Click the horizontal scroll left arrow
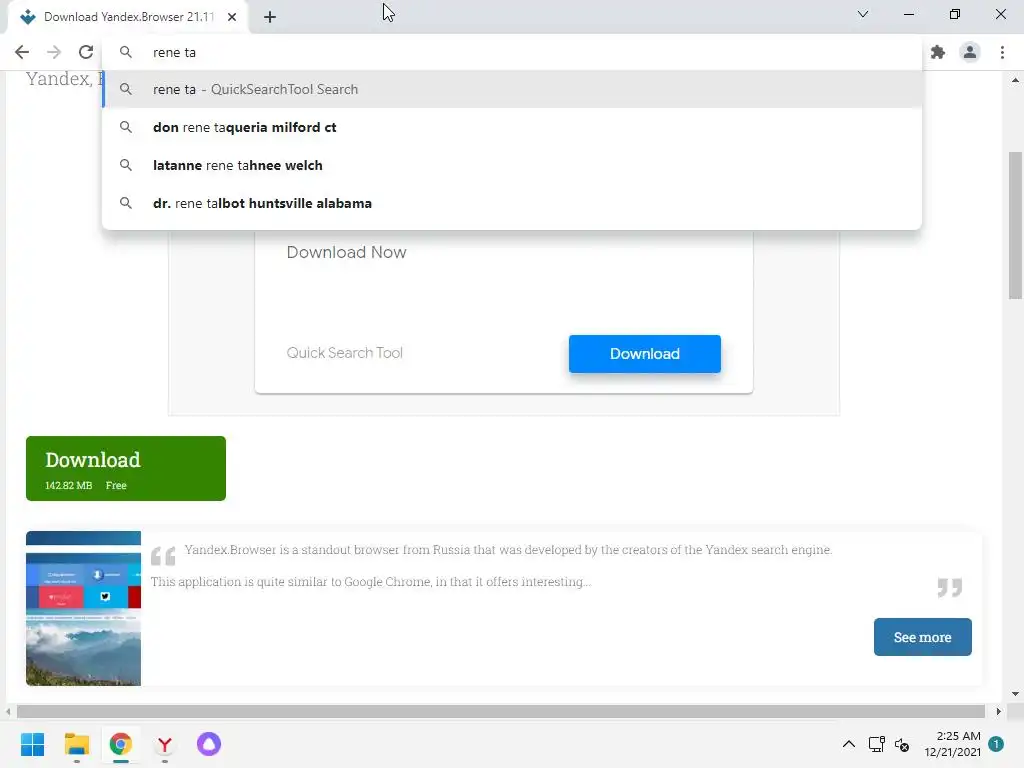The width and height of the screenshot is (1024, 768). 8,711
